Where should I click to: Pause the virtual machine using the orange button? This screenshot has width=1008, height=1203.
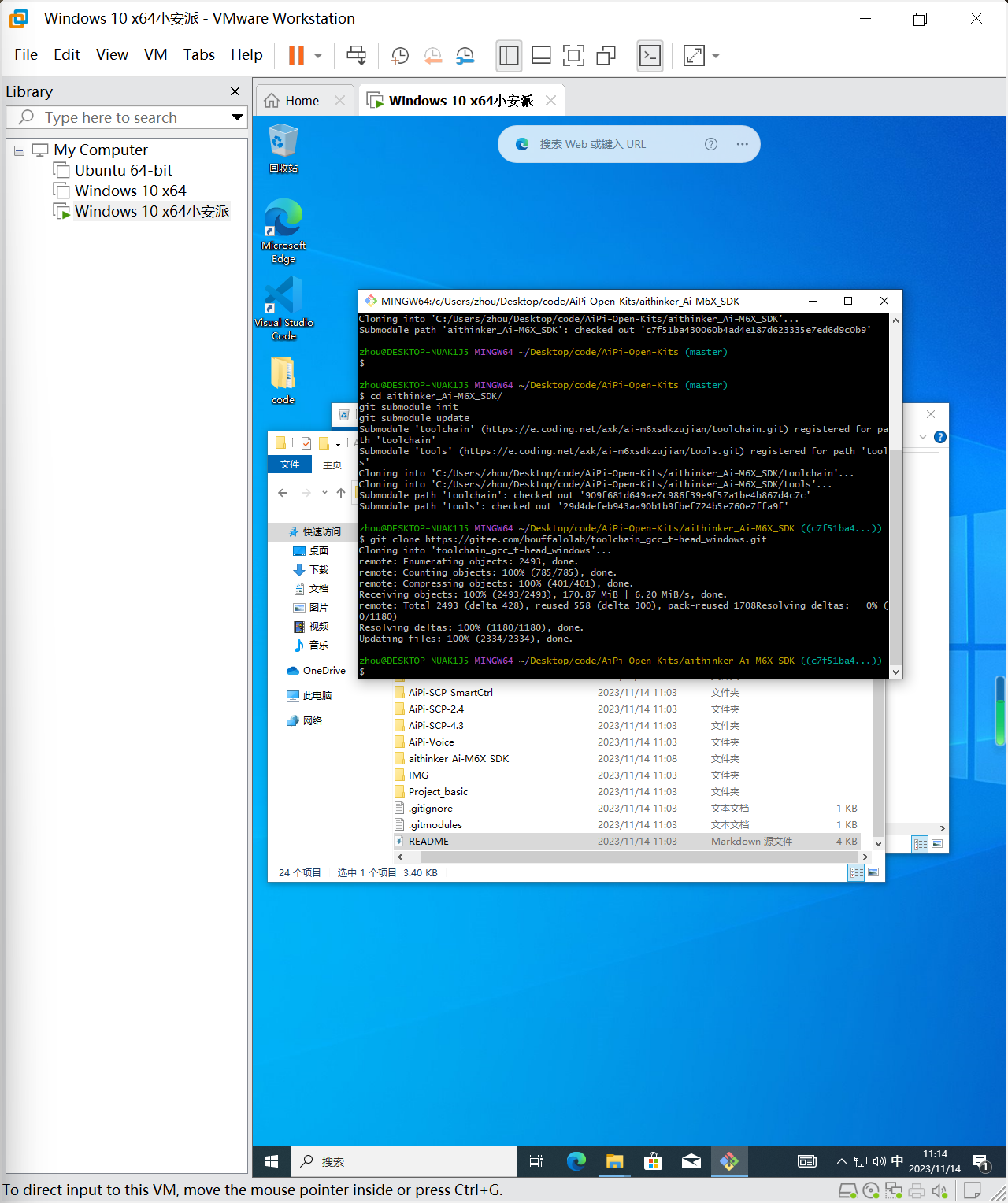click(296, 55)
